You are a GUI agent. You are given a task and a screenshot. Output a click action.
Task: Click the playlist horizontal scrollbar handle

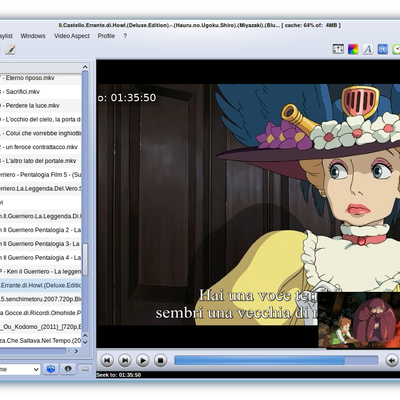point(33,351)
